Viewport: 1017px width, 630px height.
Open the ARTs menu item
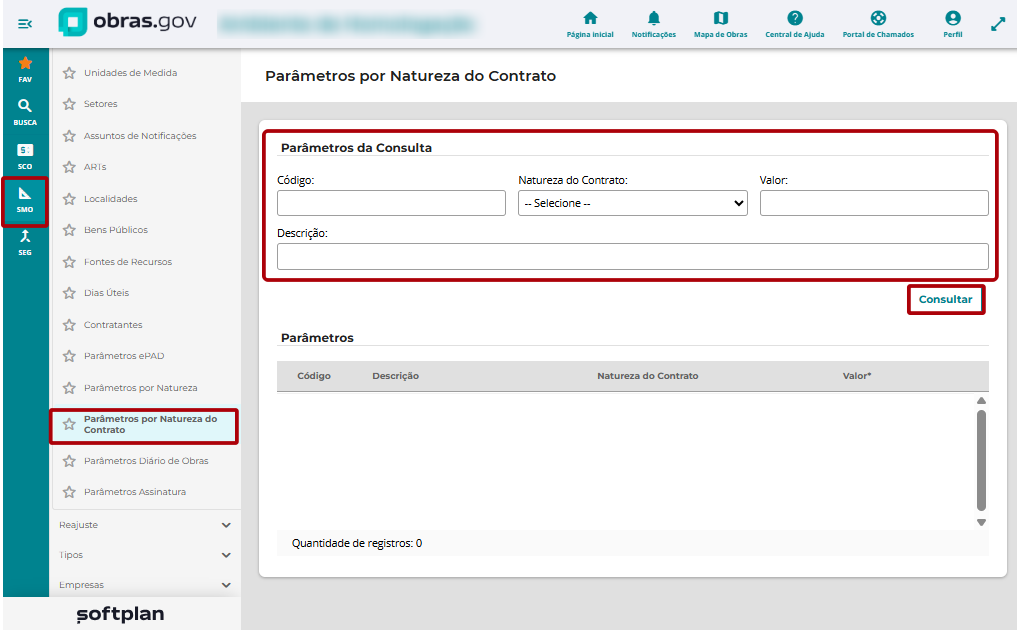95,167
